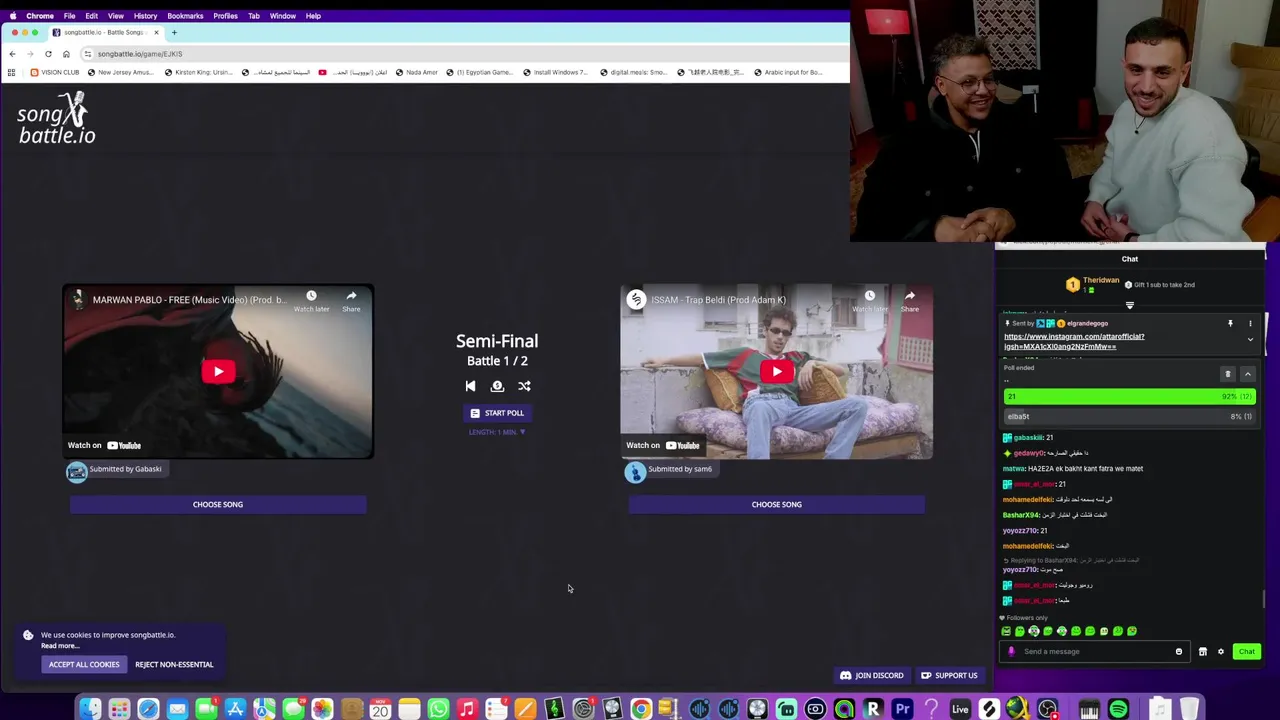Image resolution: width=1280 pixels, height=720 pixels.
Task: Open Profiles menu
Action: (x=225, y=16)
